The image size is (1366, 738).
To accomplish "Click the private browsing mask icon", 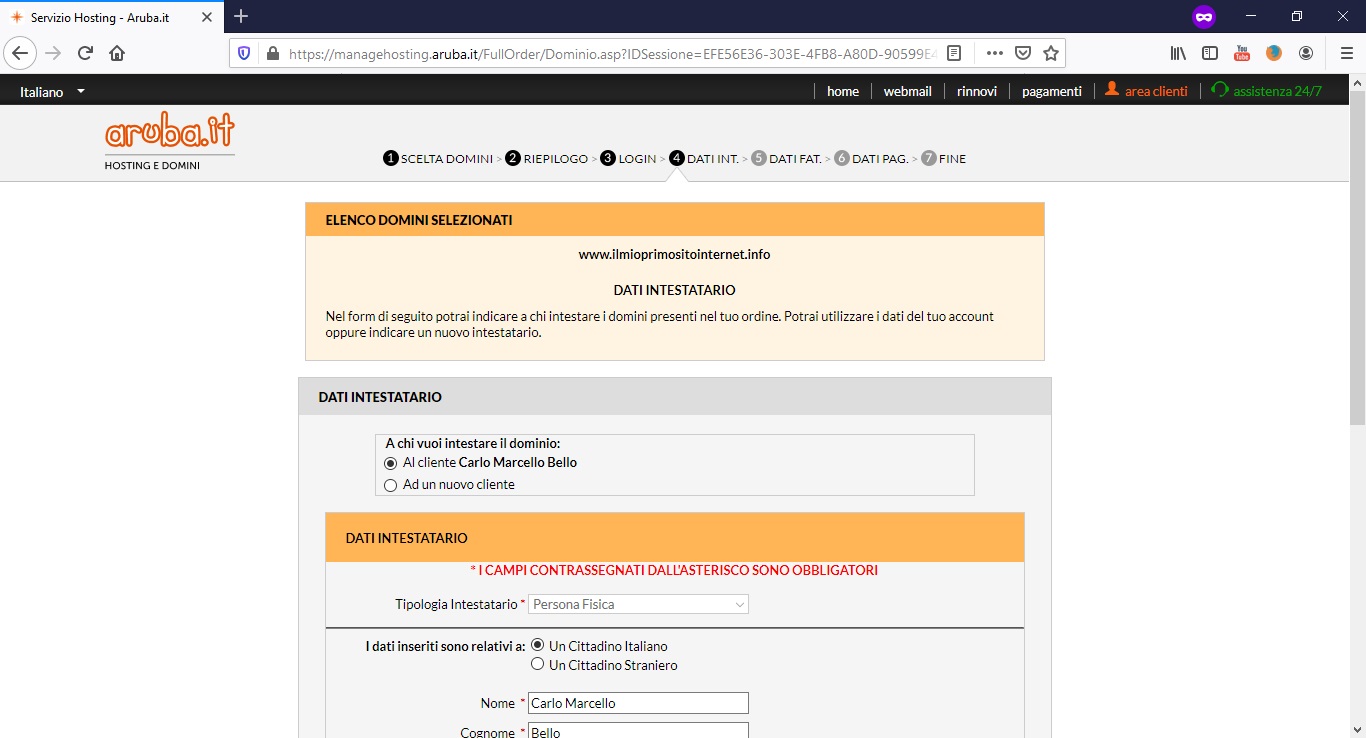I will tap(1204, 17).
